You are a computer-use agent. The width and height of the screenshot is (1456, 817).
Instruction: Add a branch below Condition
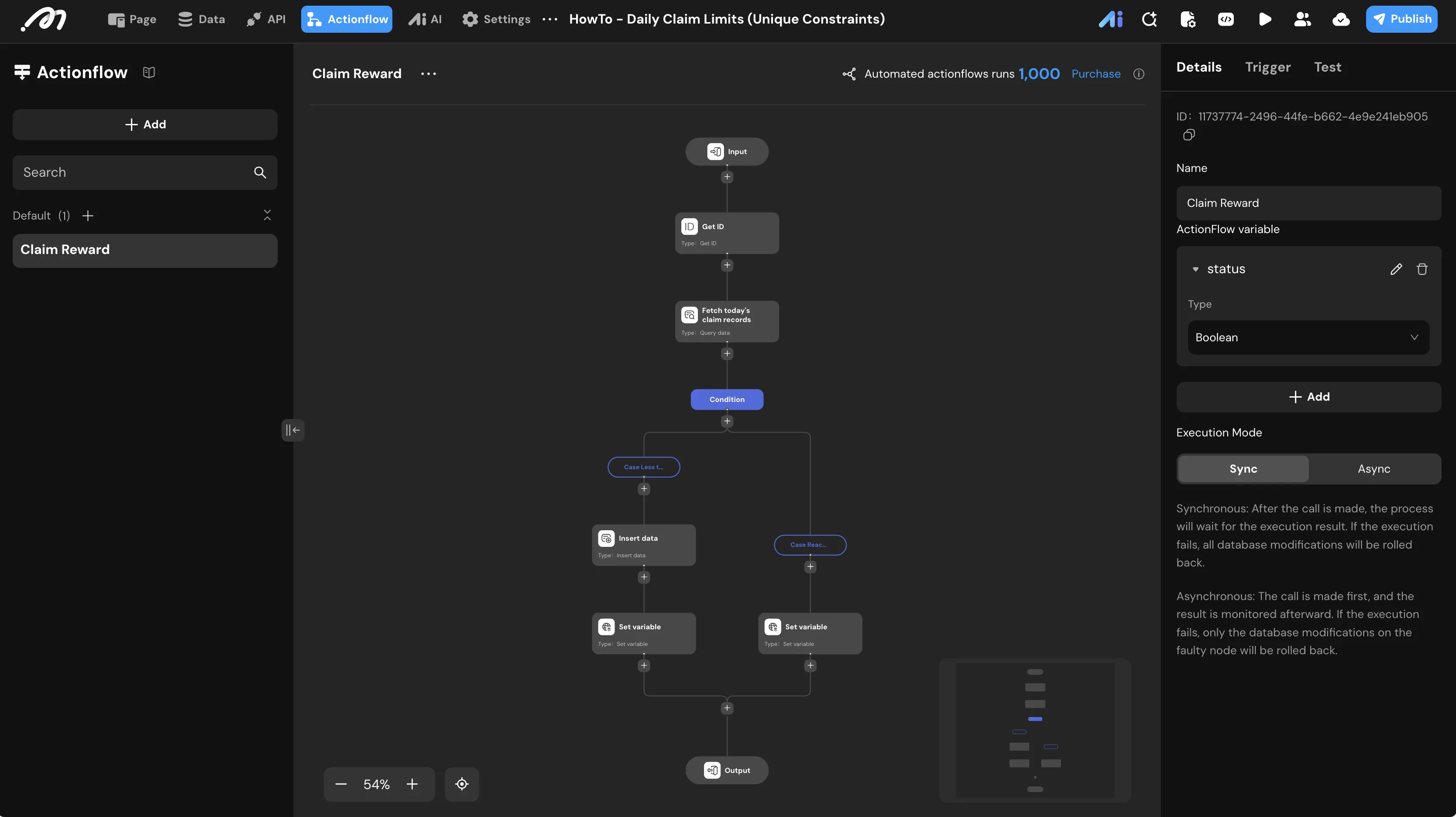coord(727,422)
